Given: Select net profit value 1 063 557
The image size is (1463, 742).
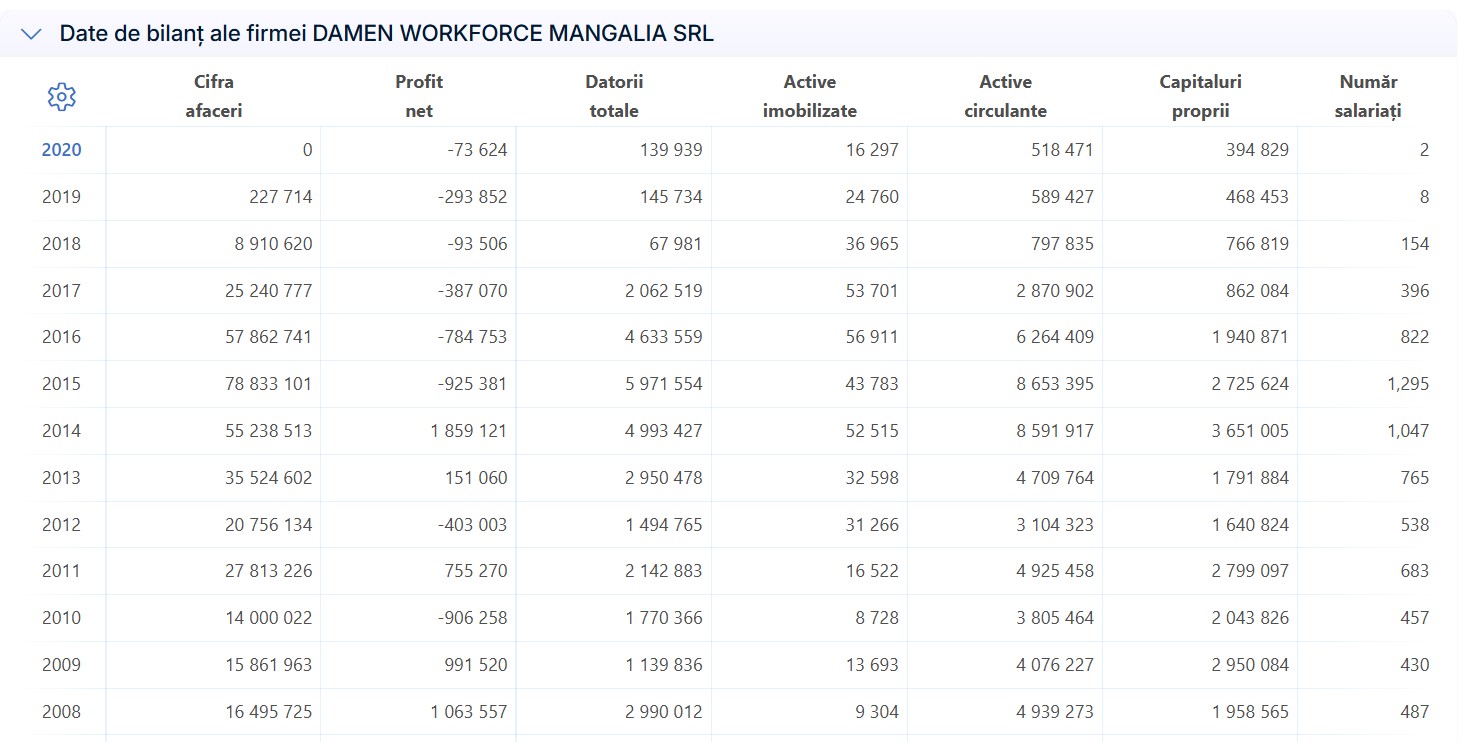Looking at the screenshot, I should click(469, 712).
